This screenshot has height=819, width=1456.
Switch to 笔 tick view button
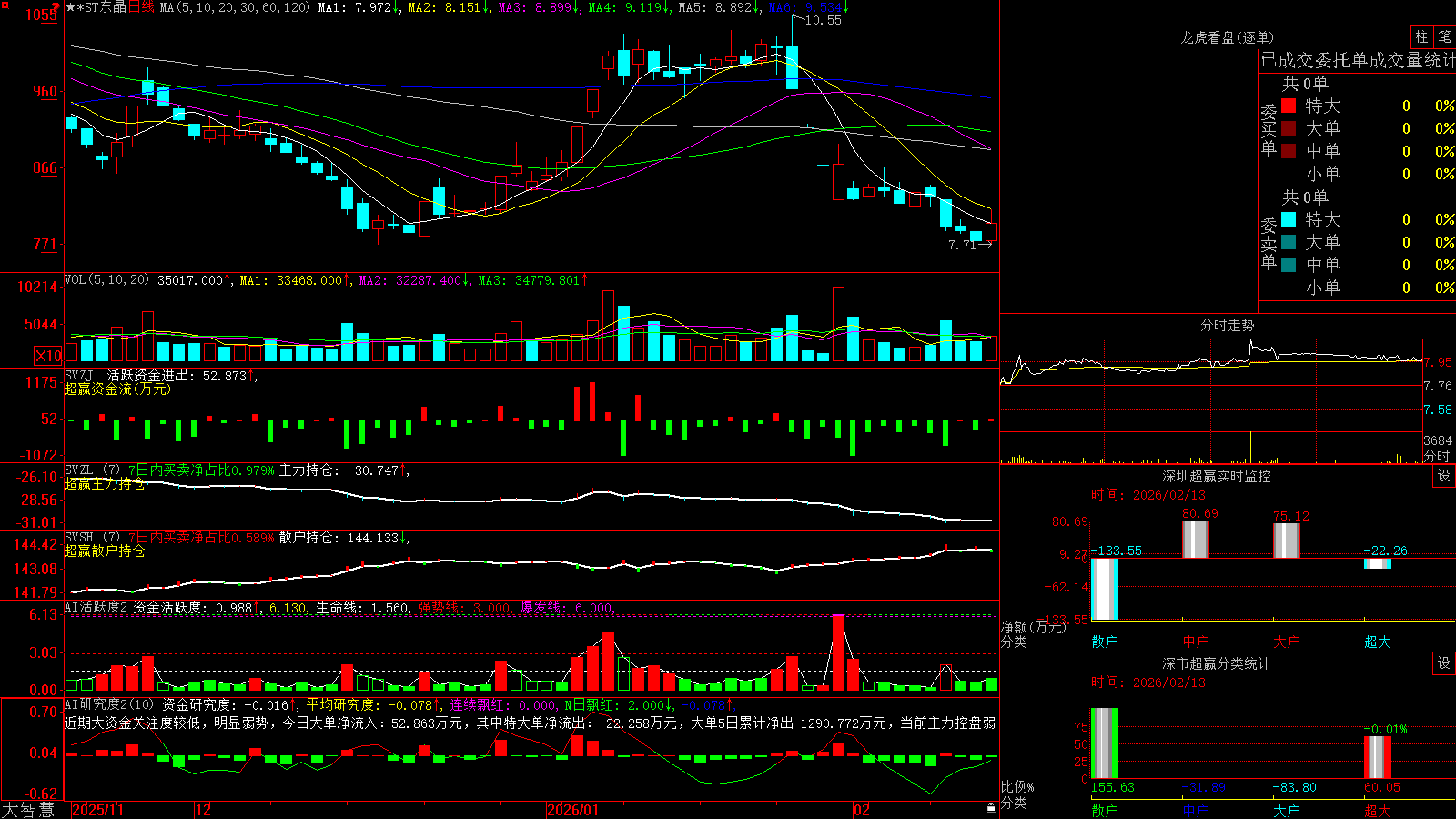1445,36
